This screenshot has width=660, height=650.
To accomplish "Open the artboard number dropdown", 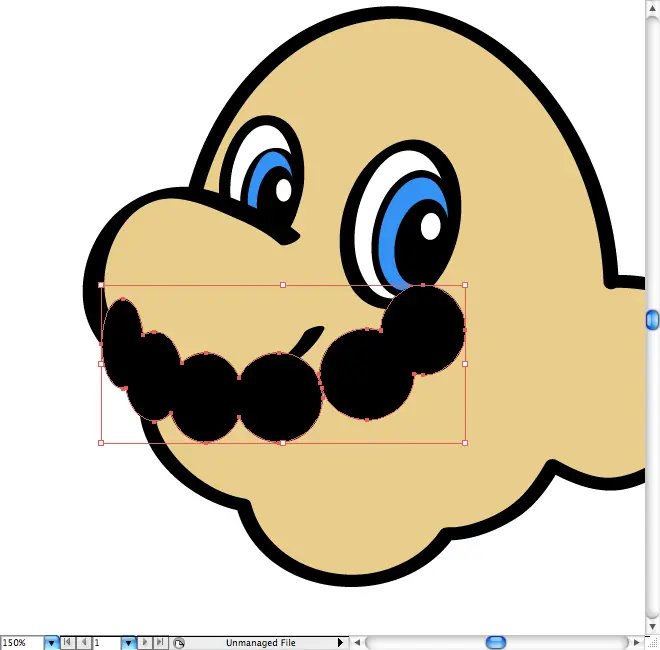I will coord(128,642).
